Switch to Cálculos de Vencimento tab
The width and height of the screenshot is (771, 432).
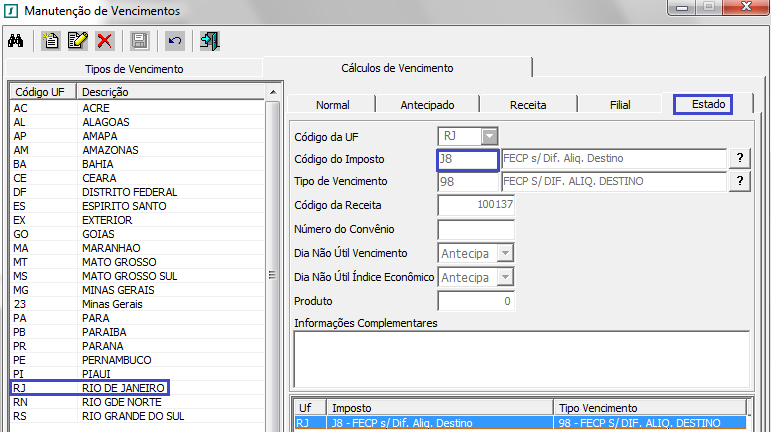point(397,68)
